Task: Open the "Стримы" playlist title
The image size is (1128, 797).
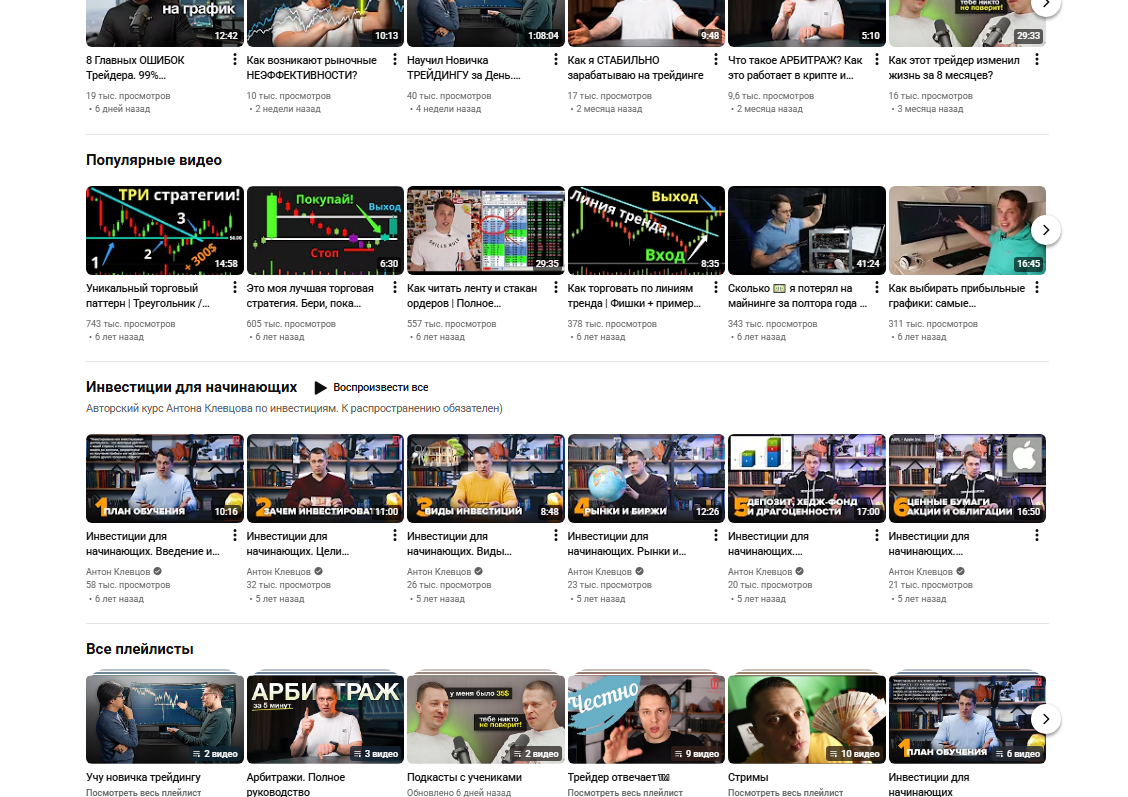Action: pyautogui.click(x=748, y=777)
